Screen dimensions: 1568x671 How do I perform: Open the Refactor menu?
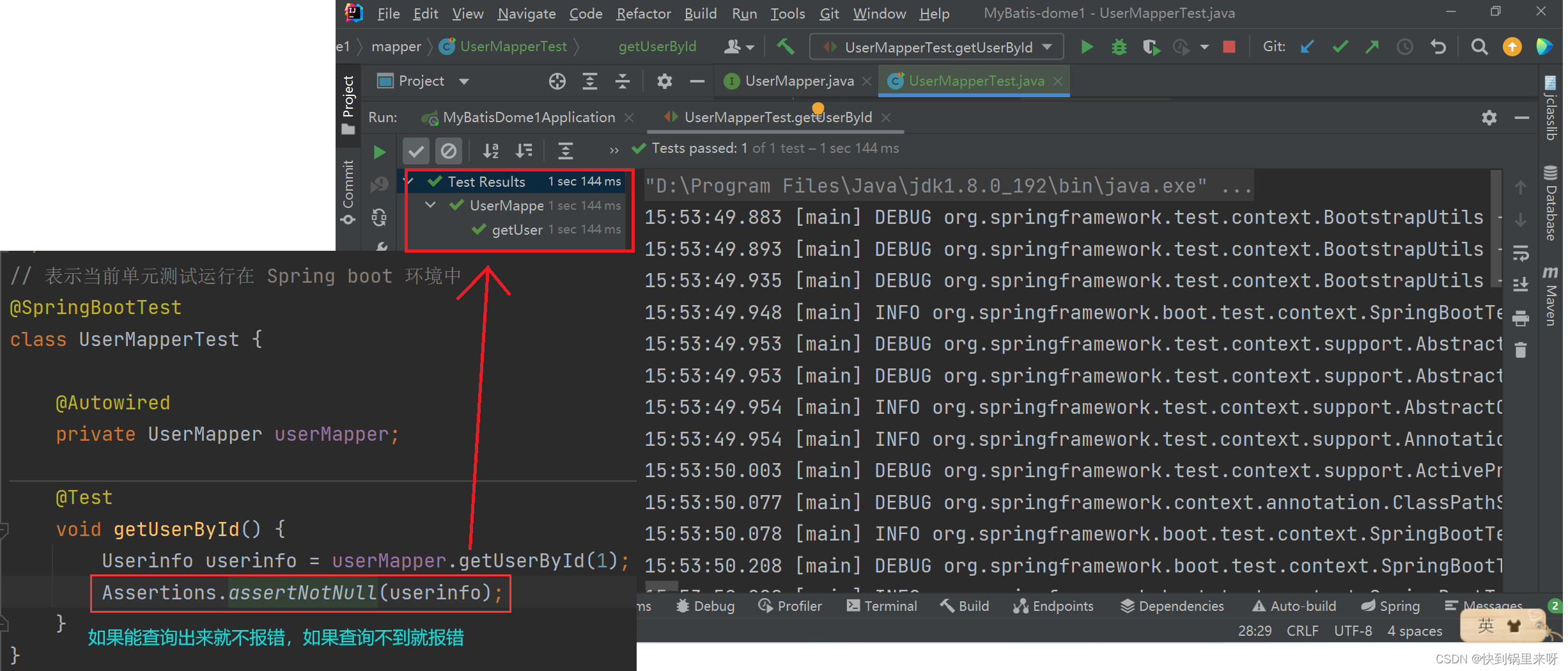(643, 13)
